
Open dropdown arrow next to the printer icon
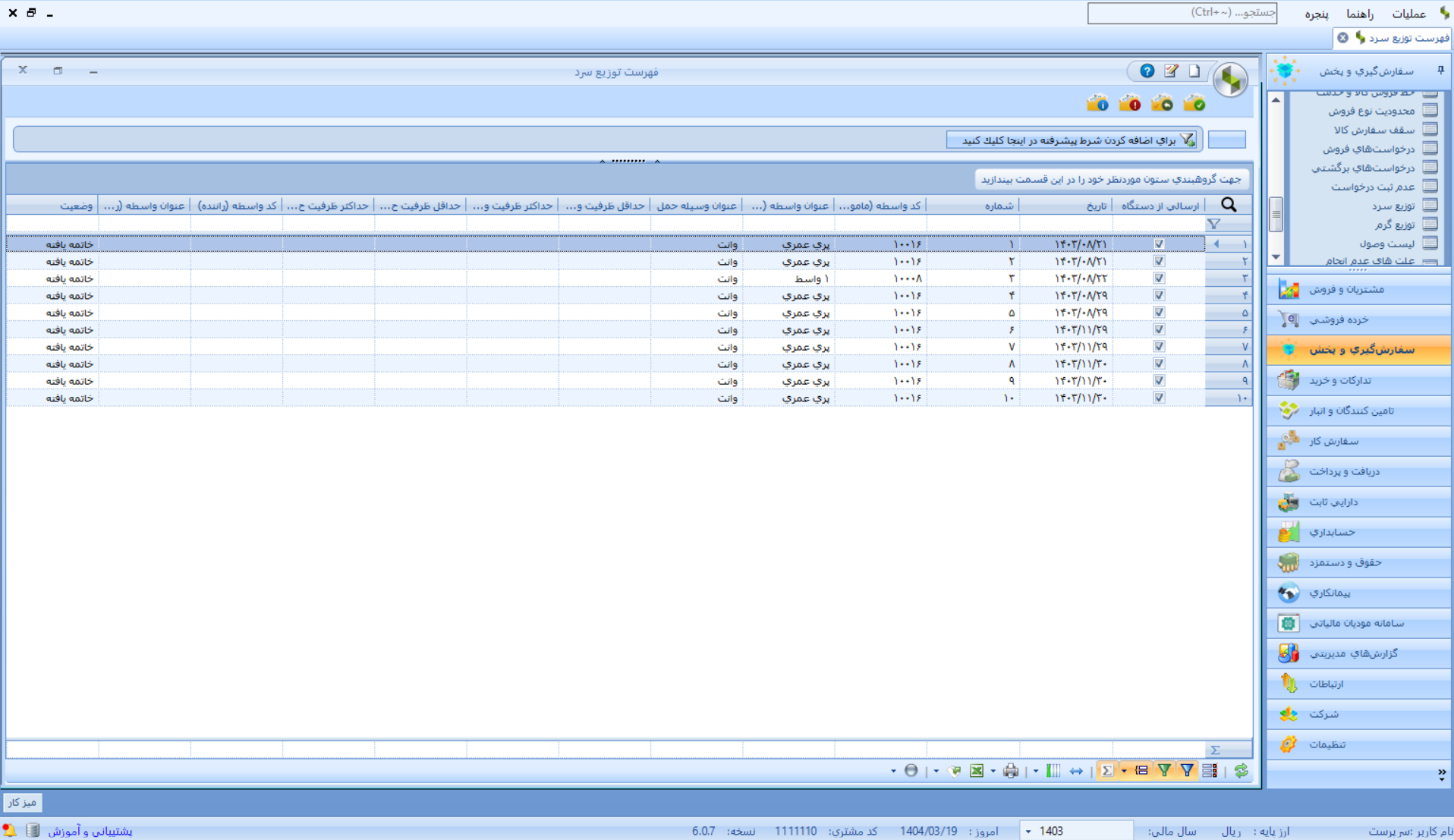tap(993, 771)
